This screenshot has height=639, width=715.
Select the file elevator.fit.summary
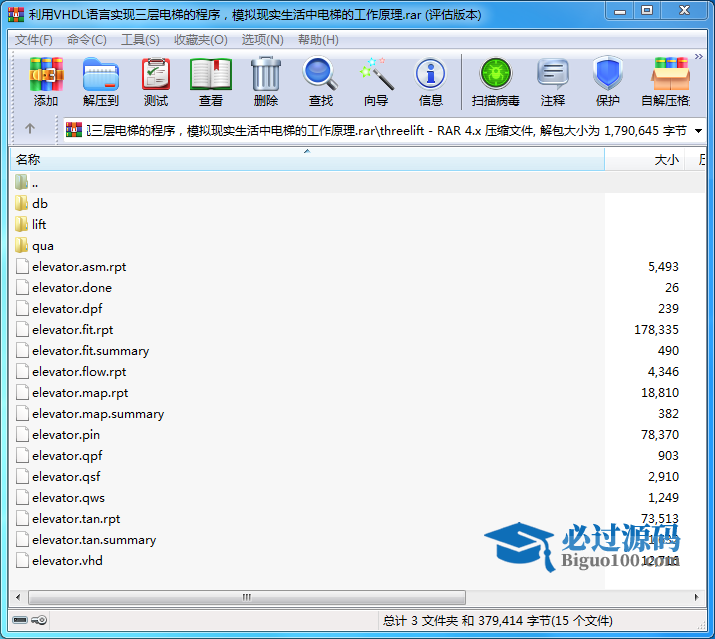[x=90, y=350]
